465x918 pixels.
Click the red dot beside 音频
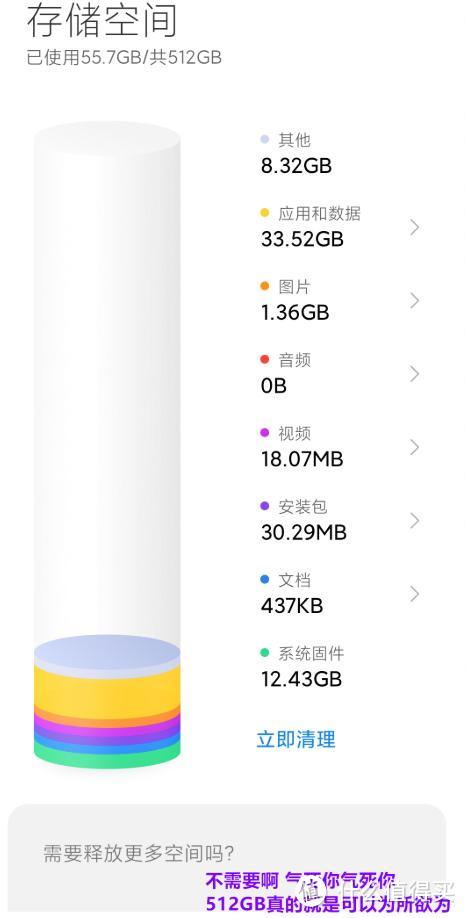pyautogui.click(x=265, y=359)
